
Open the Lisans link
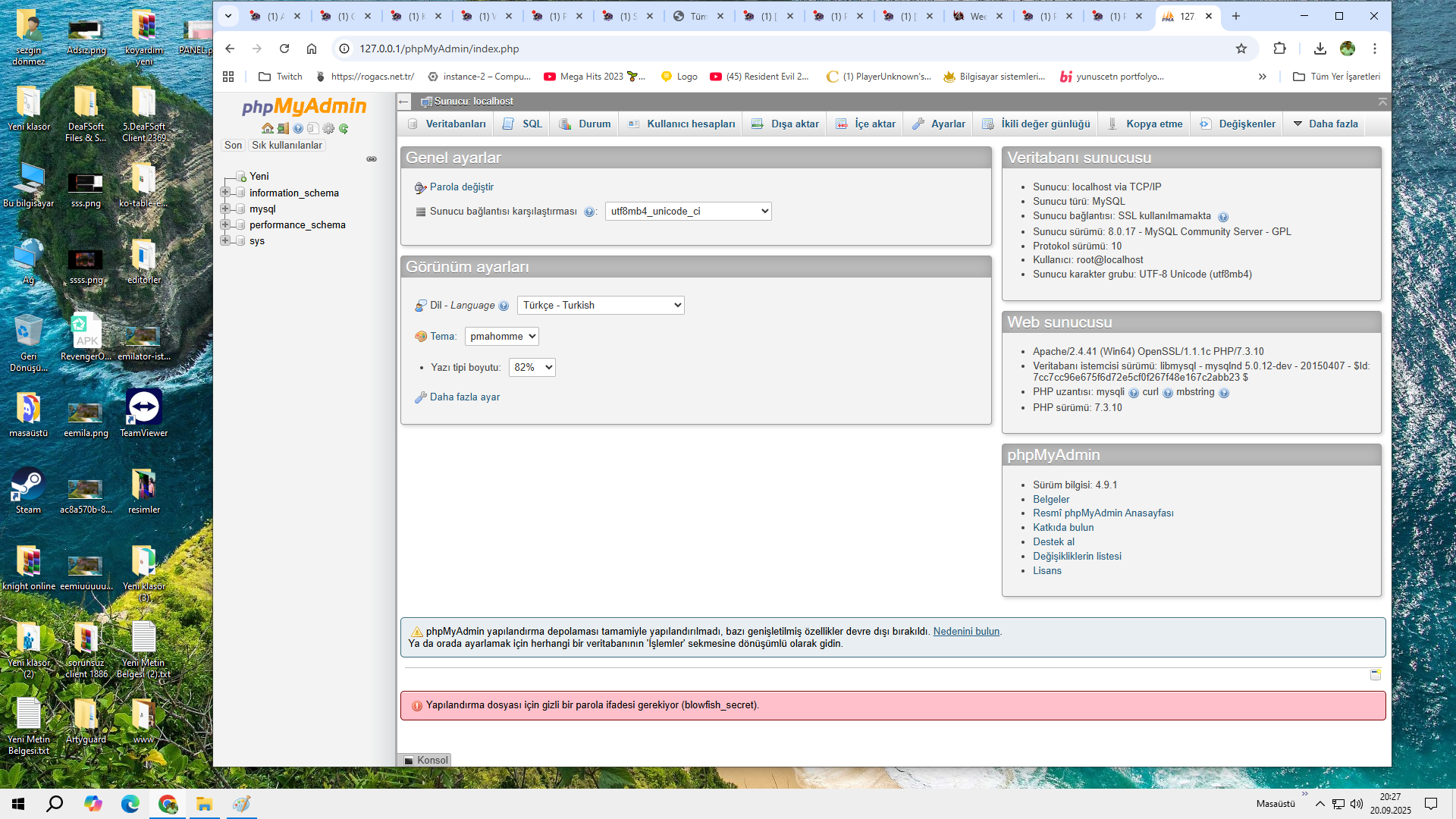click(1047, 571)
